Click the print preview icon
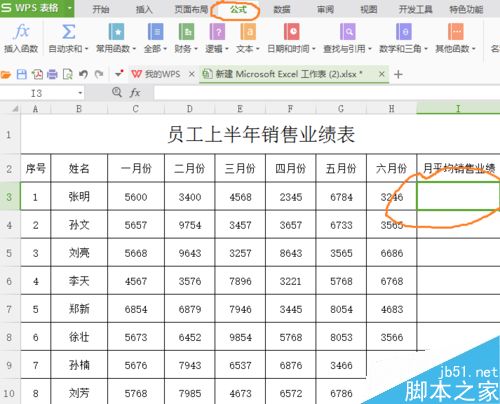The width and height of the screenshot is (500, 404). click(68, 74)
